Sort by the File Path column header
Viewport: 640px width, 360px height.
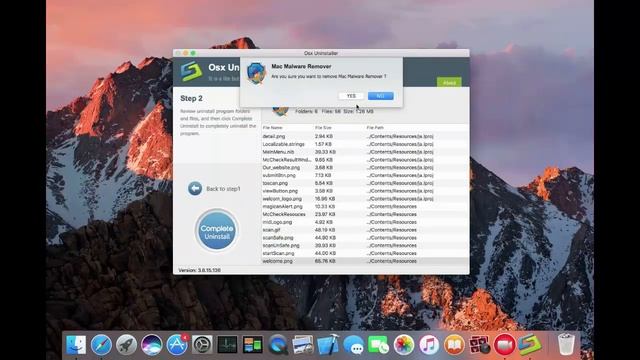point(375,128)
